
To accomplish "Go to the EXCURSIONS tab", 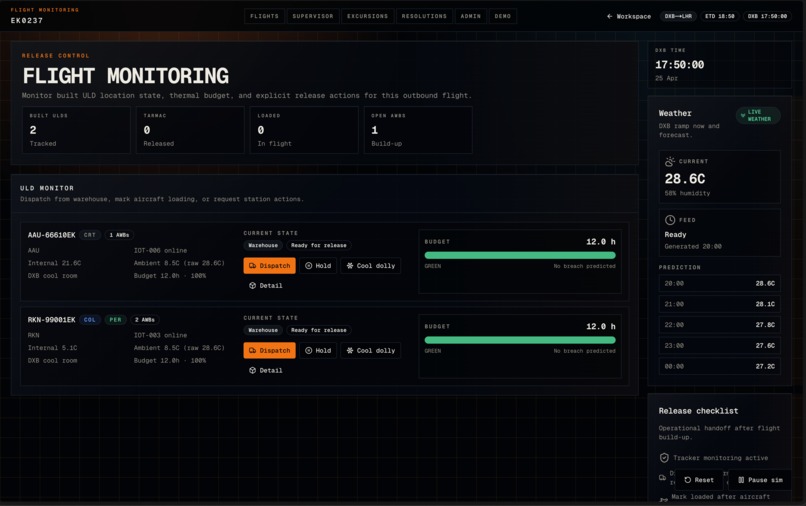I will tap(368, 16).
